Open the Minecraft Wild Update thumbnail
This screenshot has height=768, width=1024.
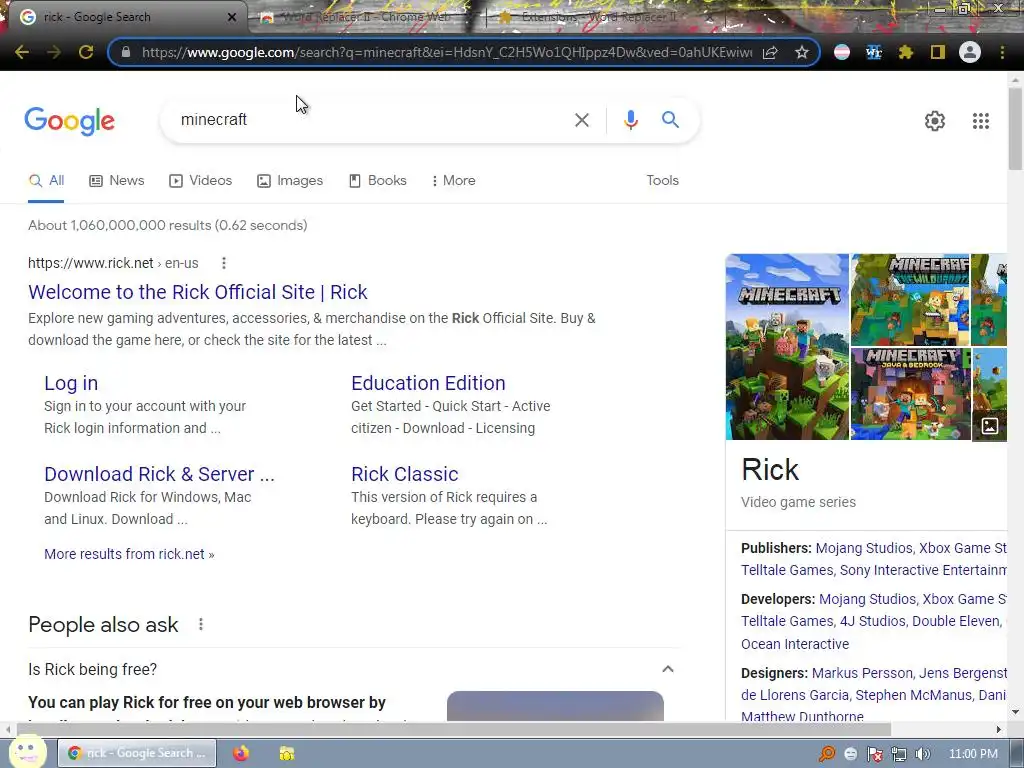(910, 300)
